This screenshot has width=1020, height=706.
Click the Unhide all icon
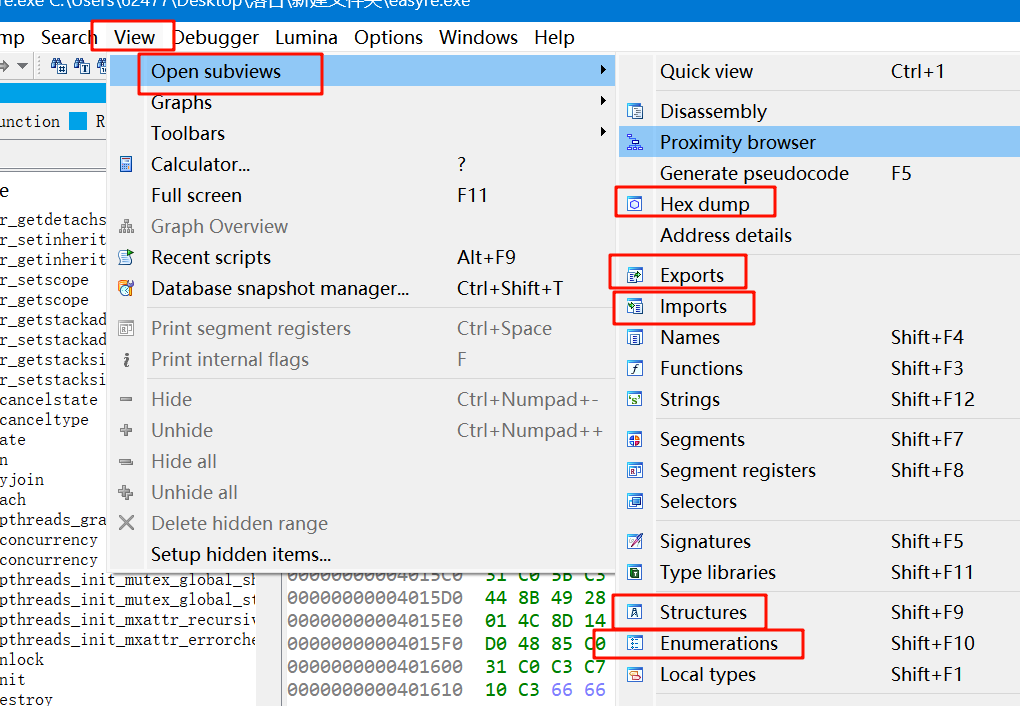pyautogui.click(x=126, y=493)
